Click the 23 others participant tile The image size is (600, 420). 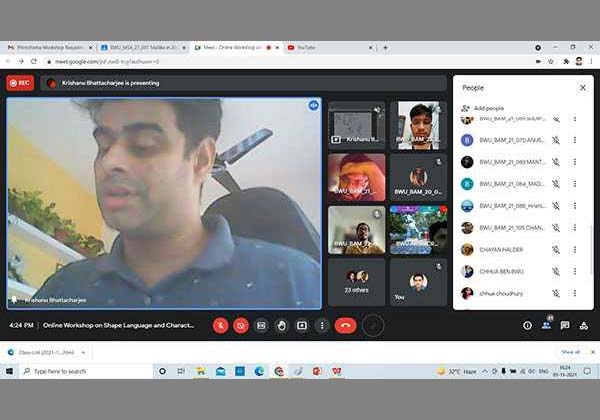[356, 281]
